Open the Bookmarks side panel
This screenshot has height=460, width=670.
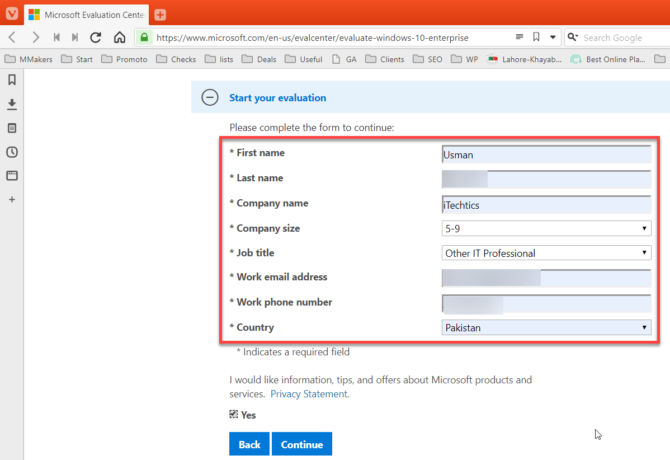pyautogui.click(x=12, y=79)
